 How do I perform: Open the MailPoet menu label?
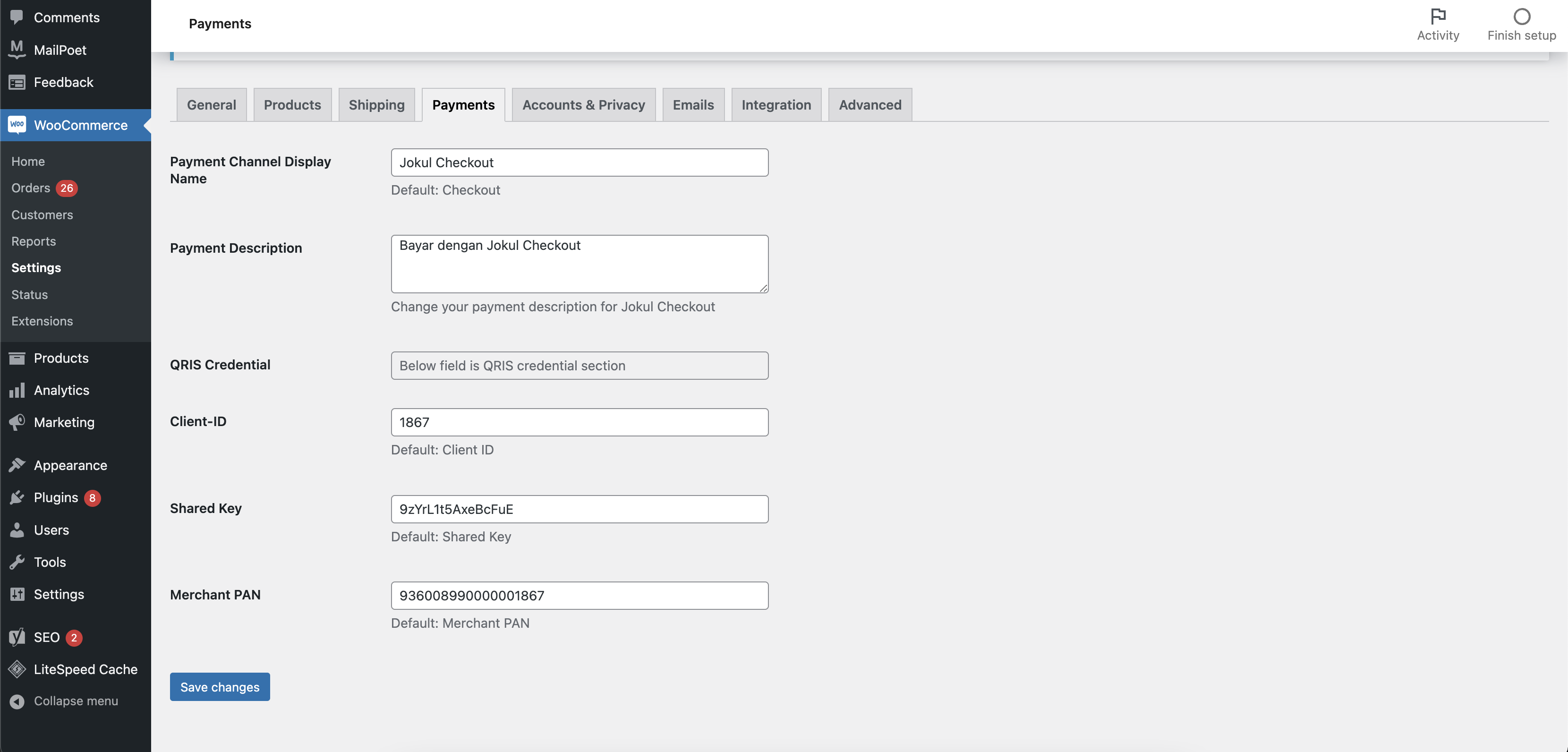[60, 49]
